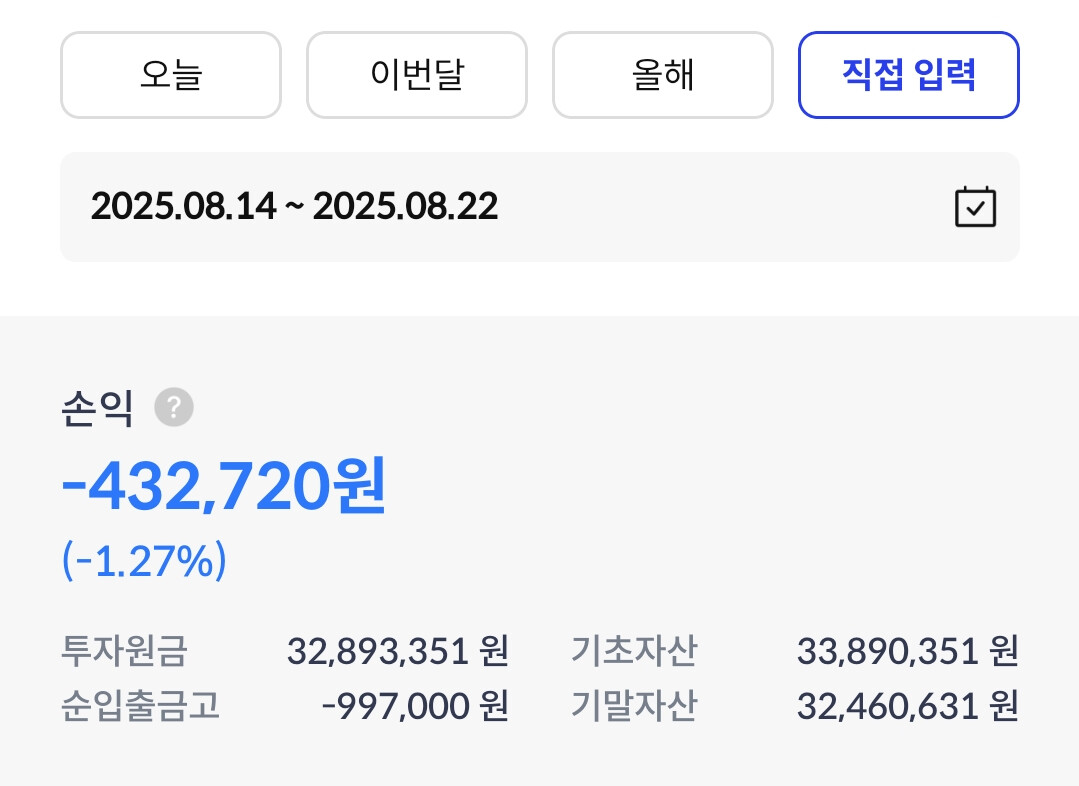Click the end date 2025.08.22
Image resolution: width=1079 pixels, height=786 pixels.
[x=405, y=207]
